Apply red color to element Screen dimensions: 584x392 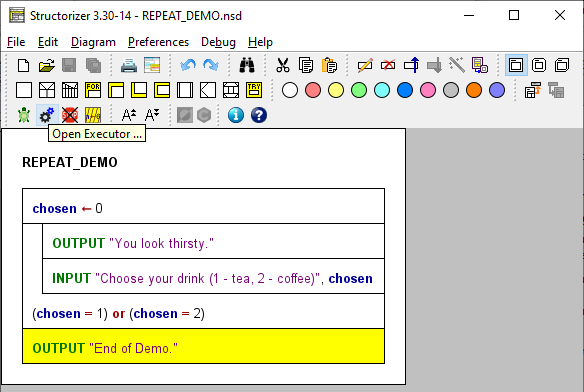pyautogui.click(x=313, y=90)
